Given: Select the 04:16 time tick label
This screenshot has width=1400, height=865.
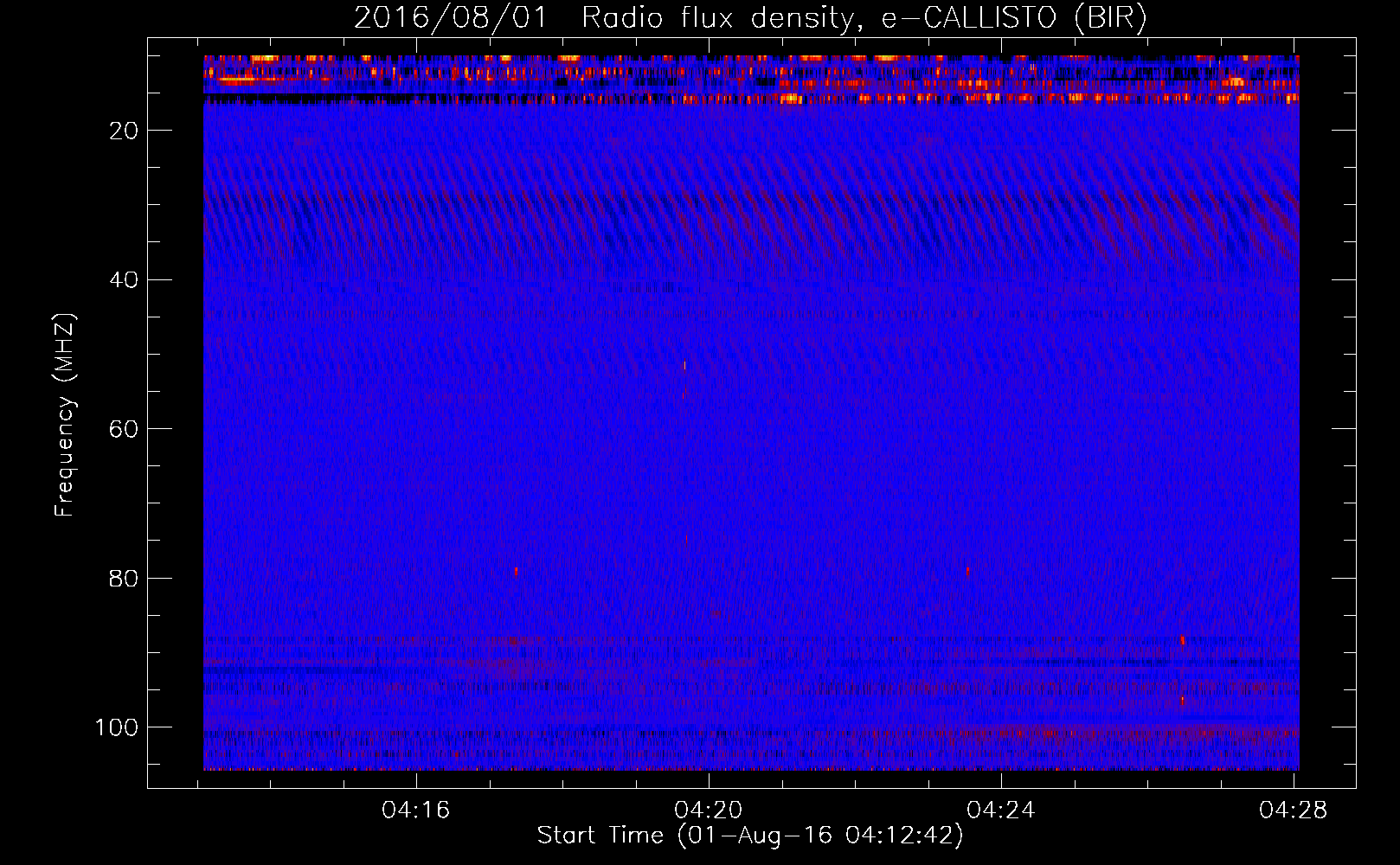Looking at the screenshot, I should pyautogui.click(x=416, y=811).
